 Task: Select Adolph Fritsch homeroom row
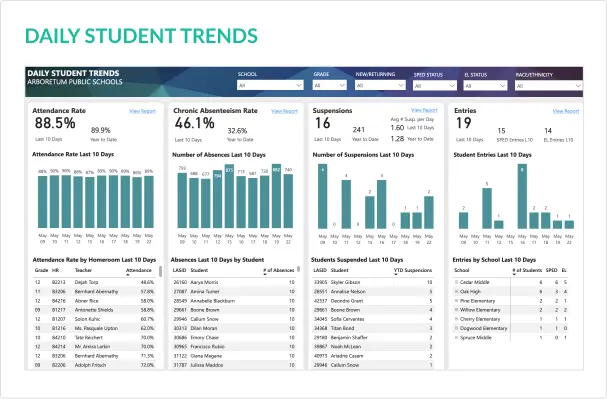click(94, 365)
